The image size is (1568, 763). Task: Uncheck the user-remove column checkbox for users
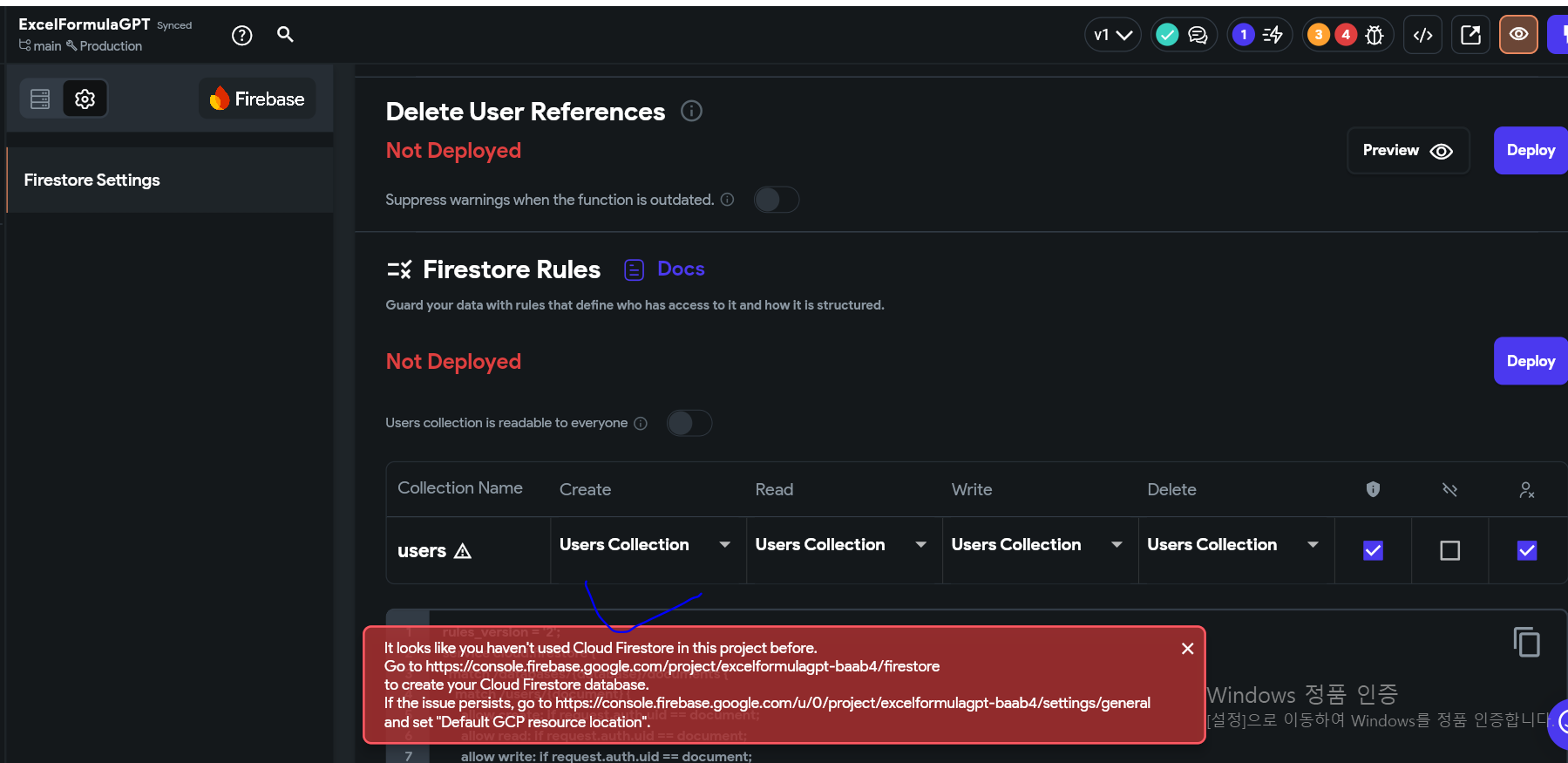[x=1527, y=550]
